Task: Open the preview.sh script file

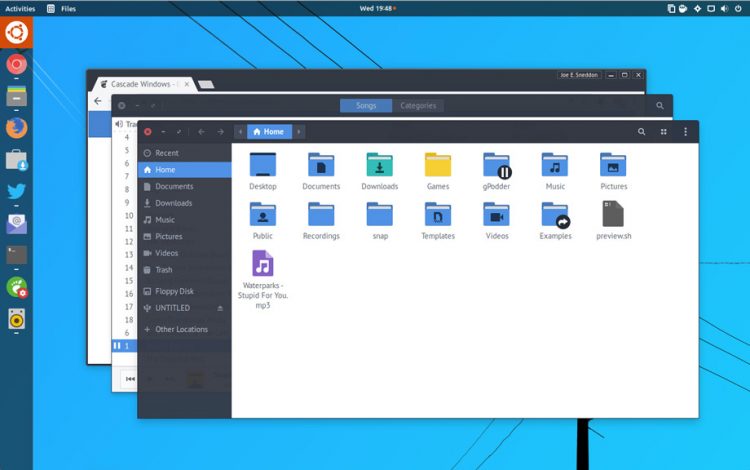Action: click(613, 220)
